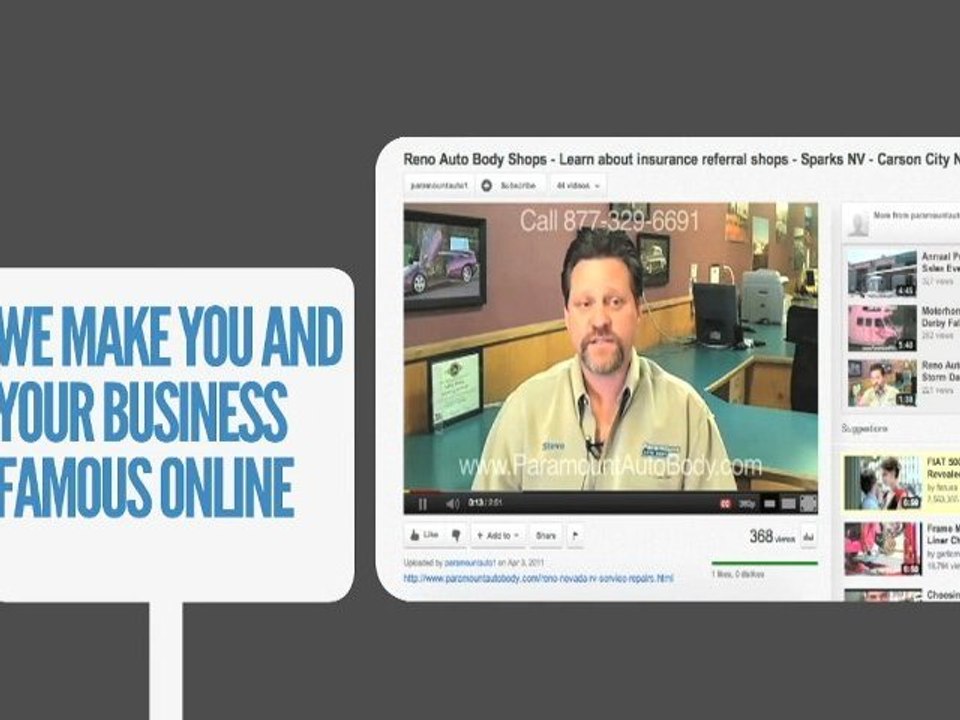Subscribe to the paramountauto1 channel

511,185
